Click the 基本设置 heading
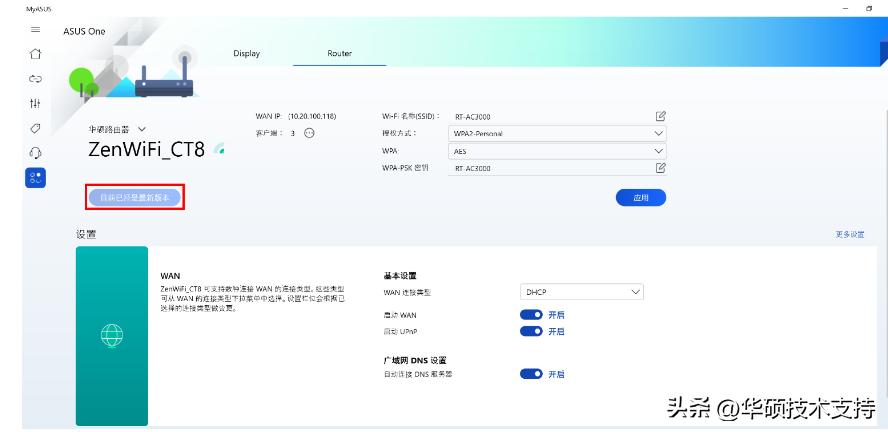This screenshot has height=432, width=888. click(400, 276)
